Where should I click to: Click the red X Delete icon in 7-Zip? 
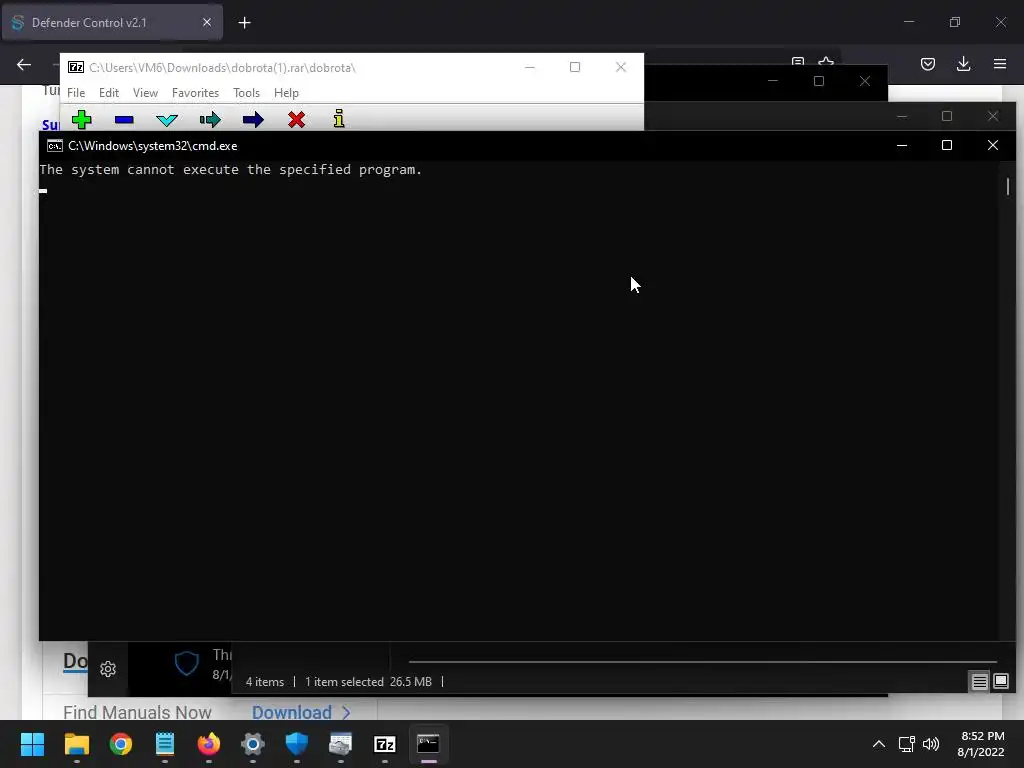(296, 120)
